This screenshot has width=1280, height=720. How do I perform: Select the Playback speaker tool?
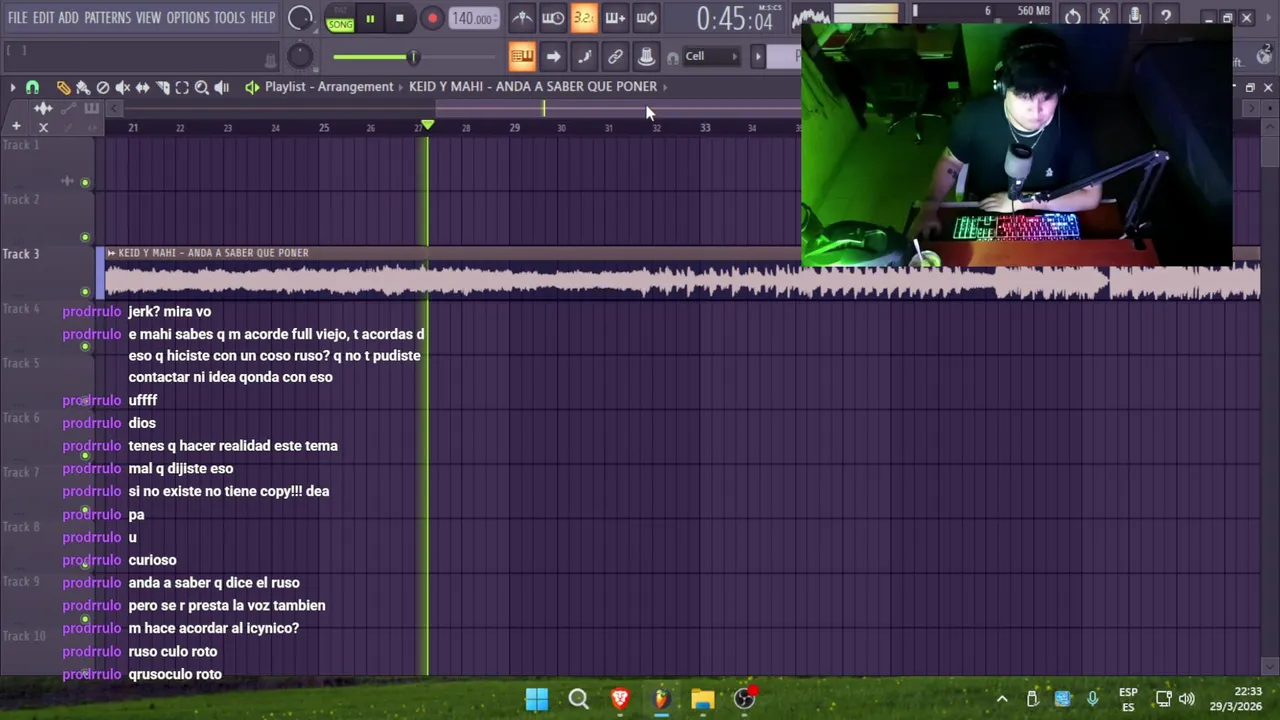(x=222, y=88)
